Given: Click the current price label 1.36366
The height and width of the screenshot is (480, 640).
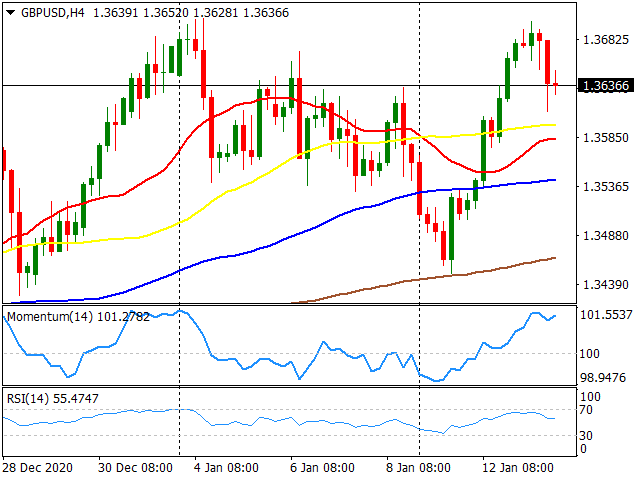Looking at the screenshot, I should point(606,86).
